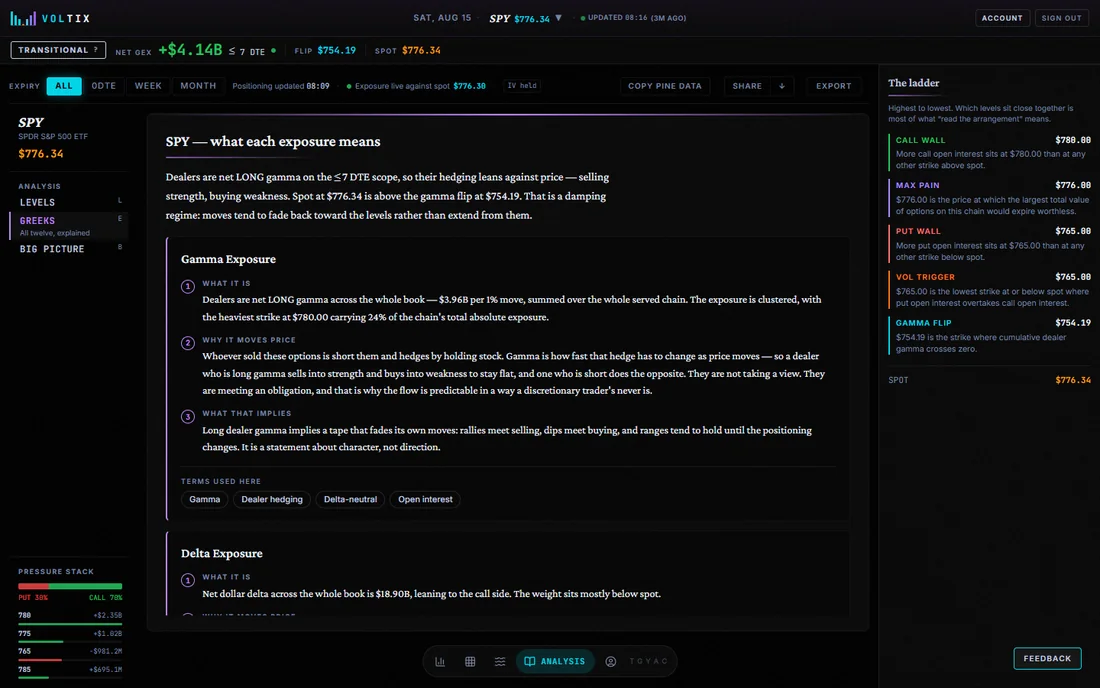Click the 775 strike pressure bar row

click(70, 635)
